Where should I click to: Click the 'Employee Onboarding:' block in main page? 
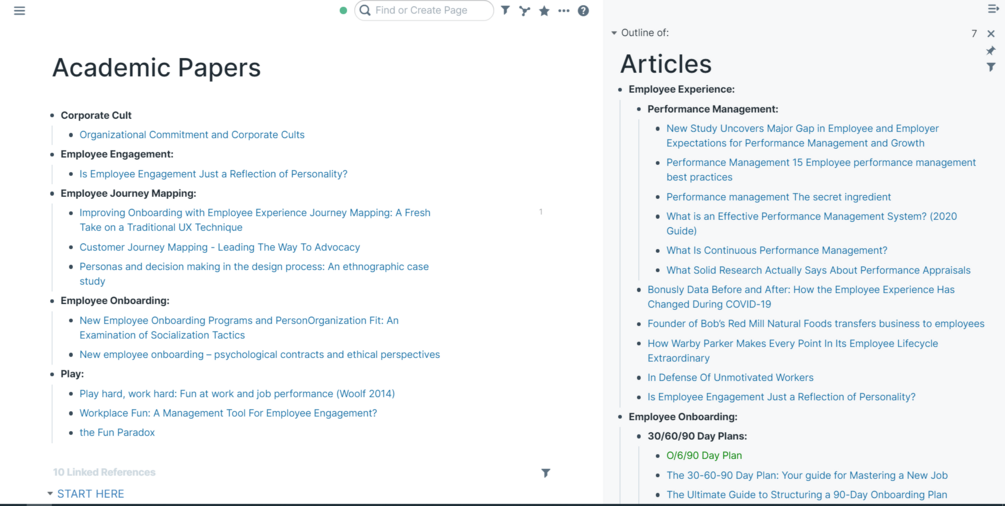(x=115, y=300)
